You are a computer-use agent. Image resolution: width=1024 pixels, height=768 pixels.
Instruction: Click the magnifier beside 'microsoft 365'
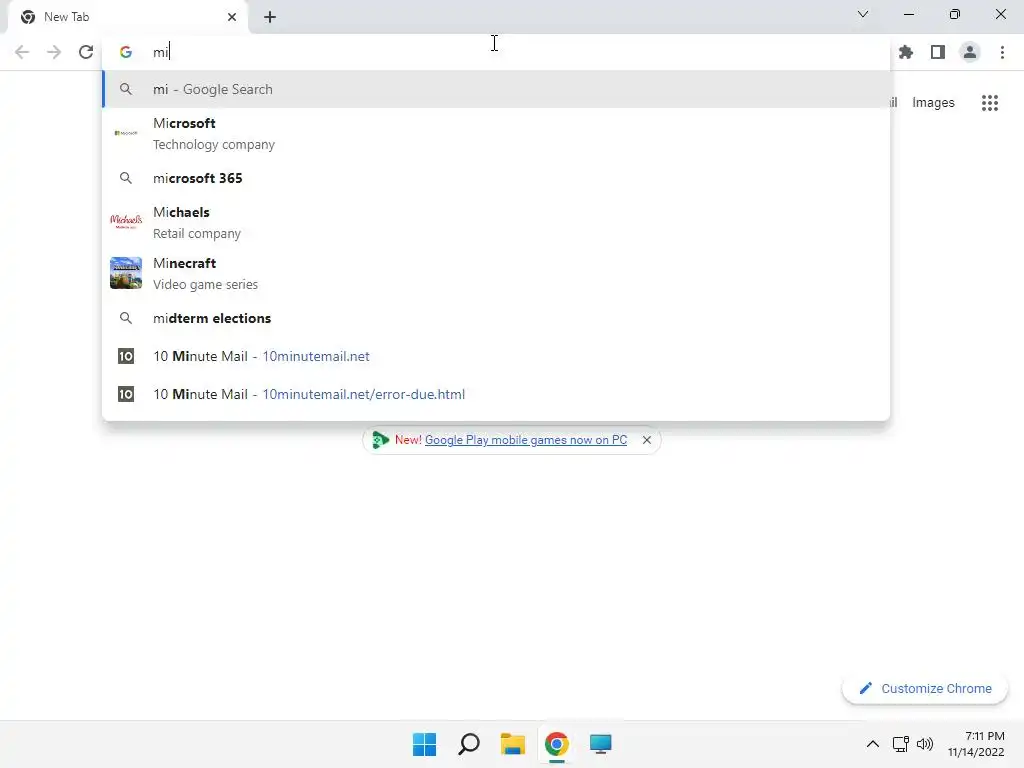pyautogui.click(x=126, y=178)
